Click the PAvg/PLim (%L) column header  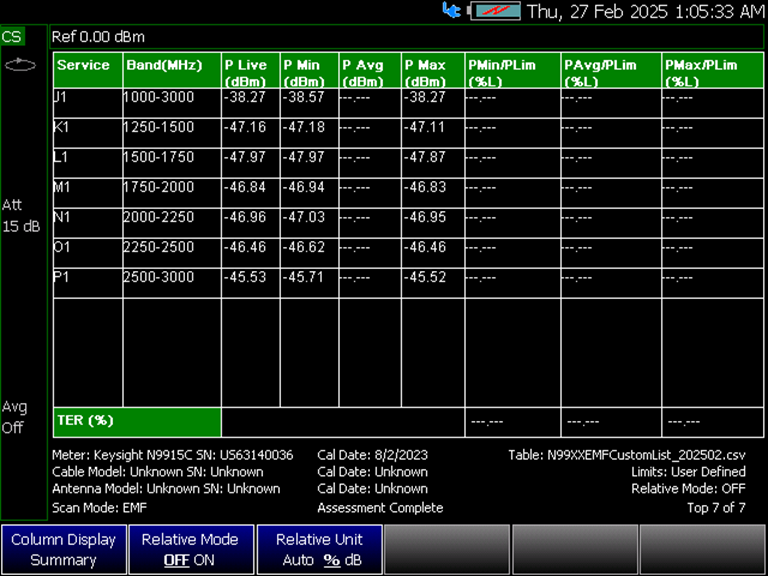[x=611, y=71]
